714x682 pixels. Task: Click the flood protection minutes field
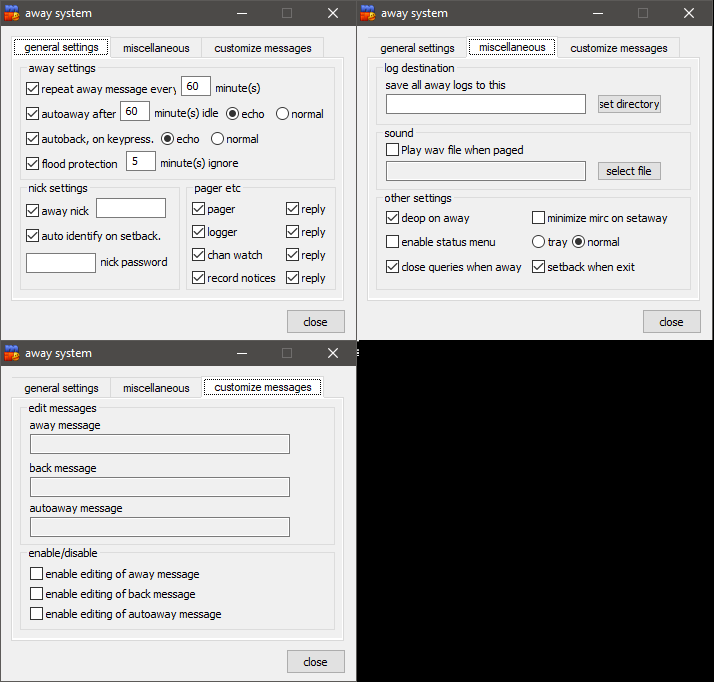(x=141, y=161)
